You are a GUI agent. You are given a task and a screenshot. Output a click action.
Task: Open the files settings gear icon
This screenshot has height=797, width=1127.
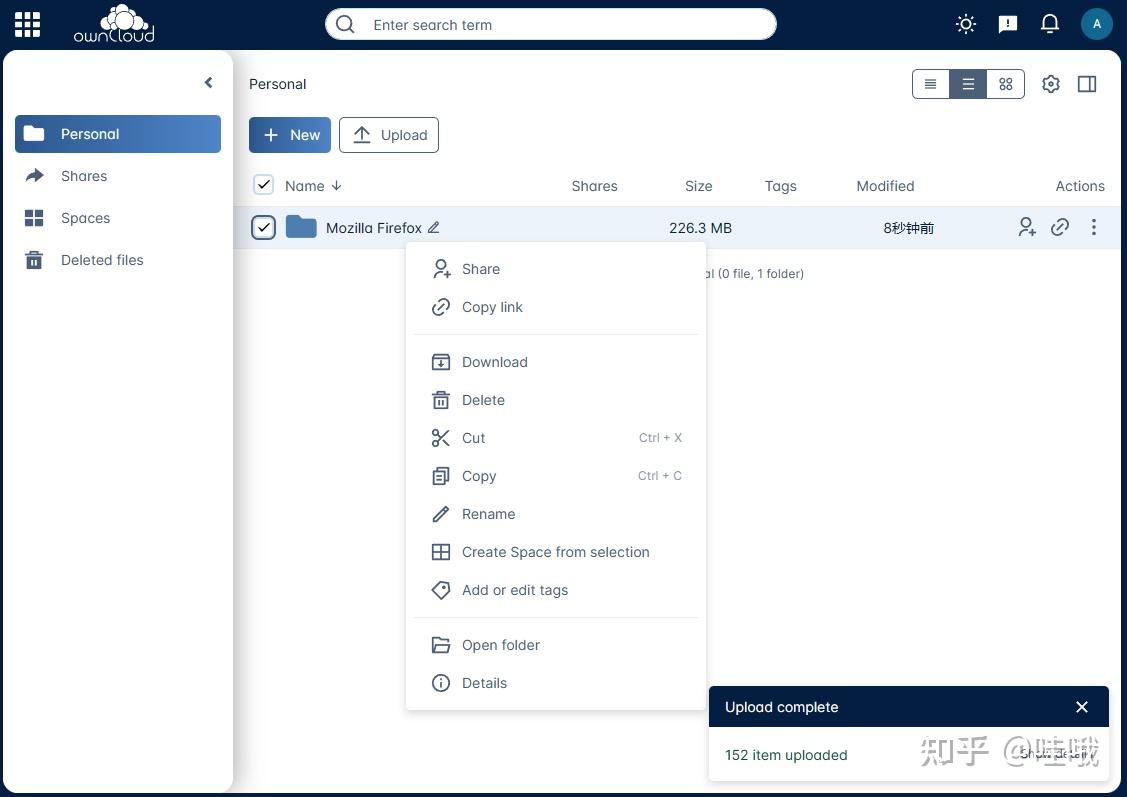click(1050, 84)
